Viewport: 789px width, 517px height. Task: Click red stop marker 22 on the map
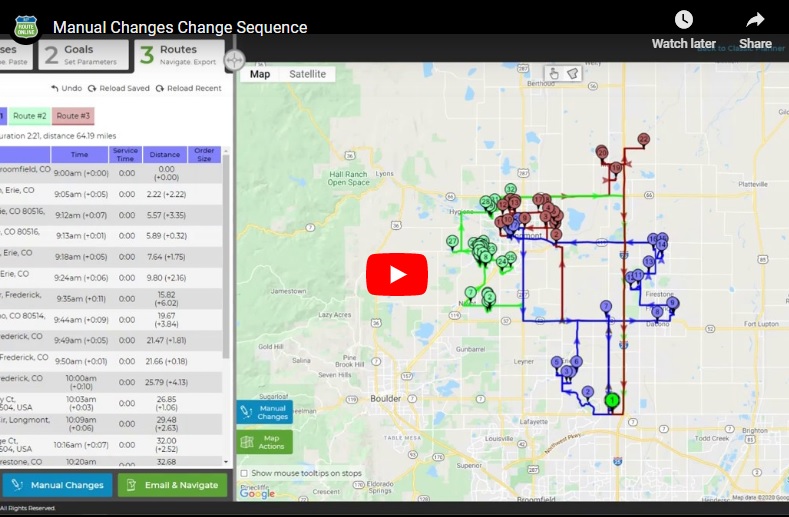coord(643,139)
